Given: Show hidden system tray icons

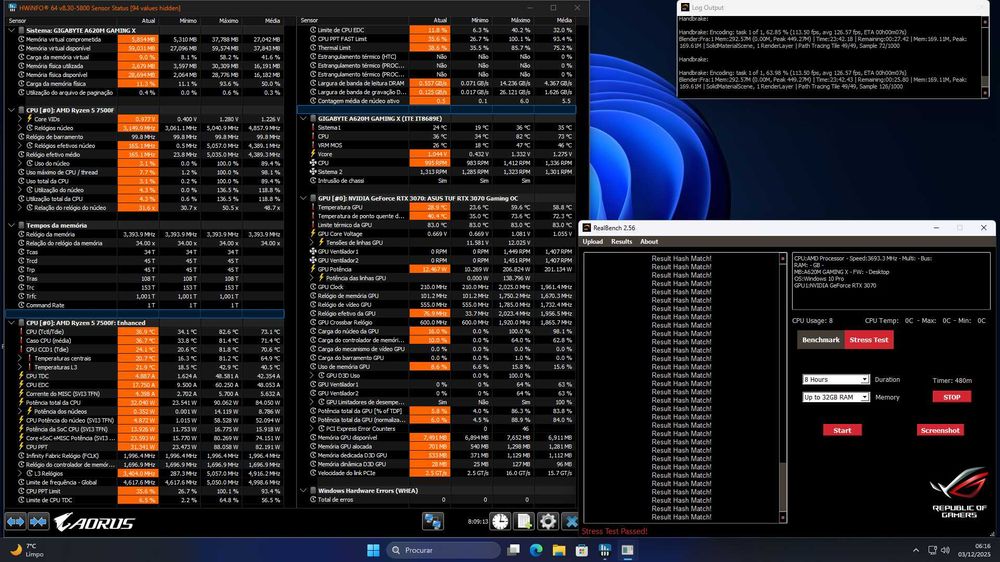Looking at the screenshot, I should [x=916, y=550].
